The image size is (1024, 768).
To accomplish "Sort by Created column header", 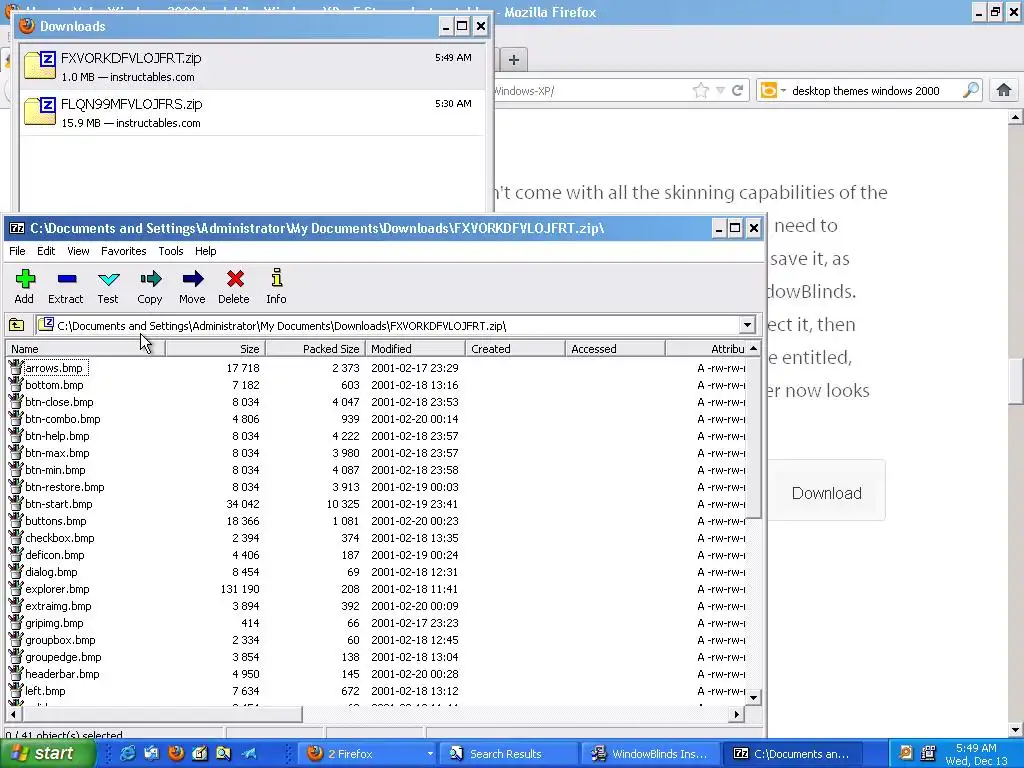I will [515, 349].
